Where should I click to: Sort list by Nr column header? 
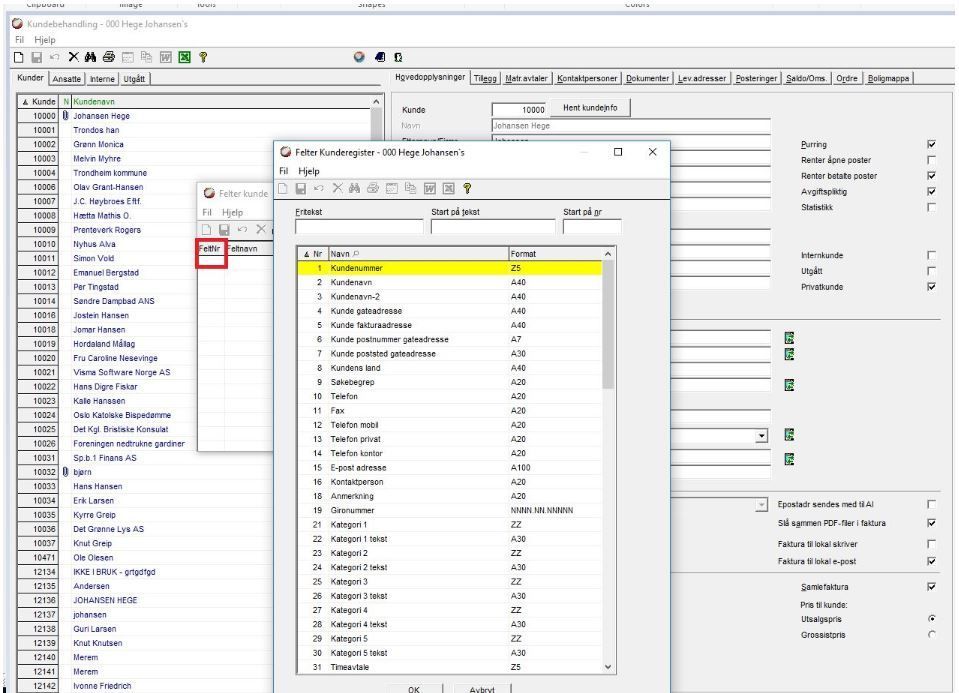[313, 253]
